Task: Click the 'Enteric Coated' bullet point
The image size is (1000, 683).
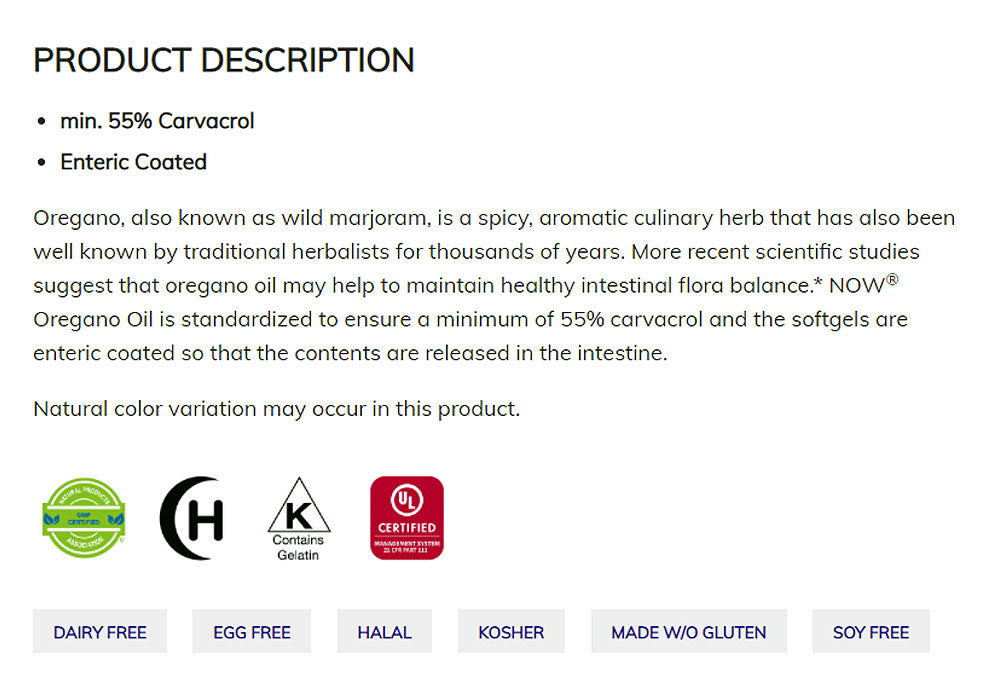Action: point(133,162)
